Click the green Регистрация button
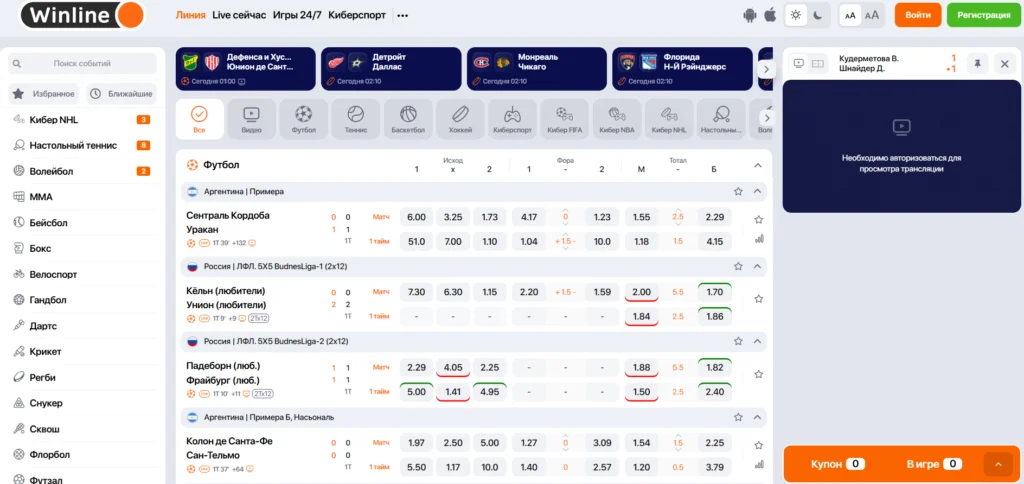This screenshot has height=484, width=1024. 983,15
